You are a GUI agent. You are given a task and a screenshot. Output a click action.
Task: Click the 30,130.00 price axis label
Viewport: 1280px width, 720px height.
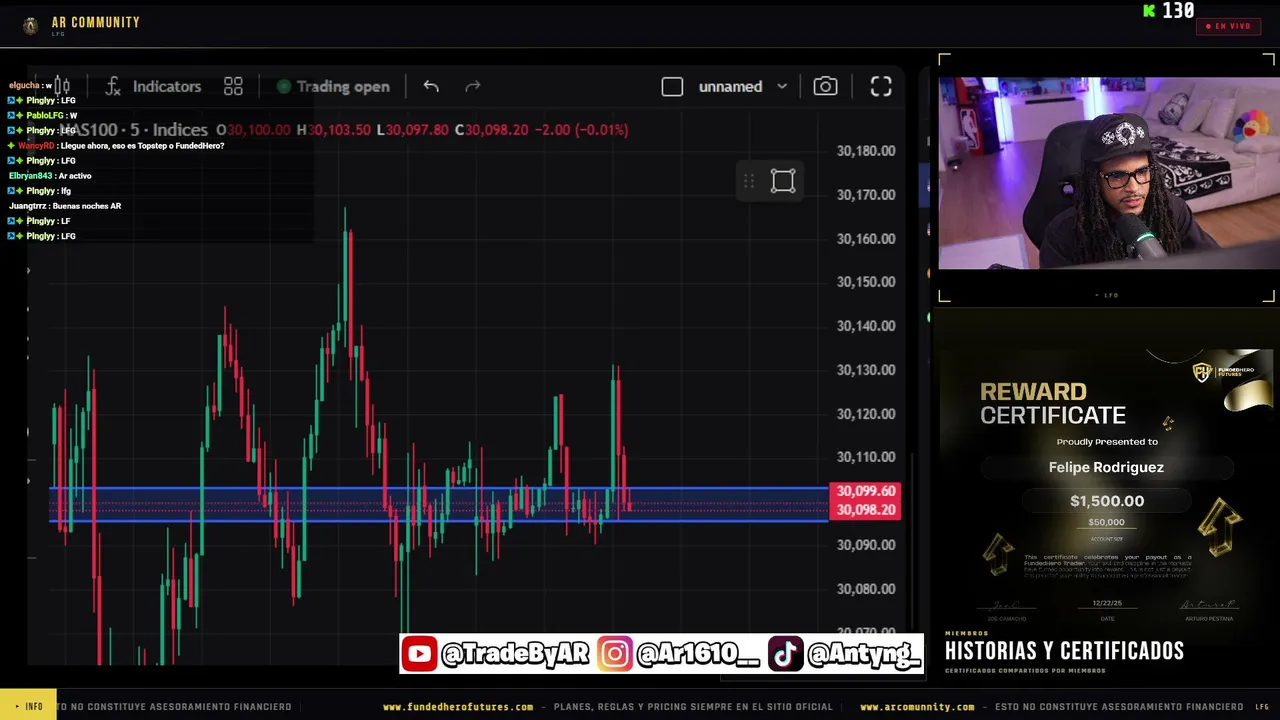point(866,370)
